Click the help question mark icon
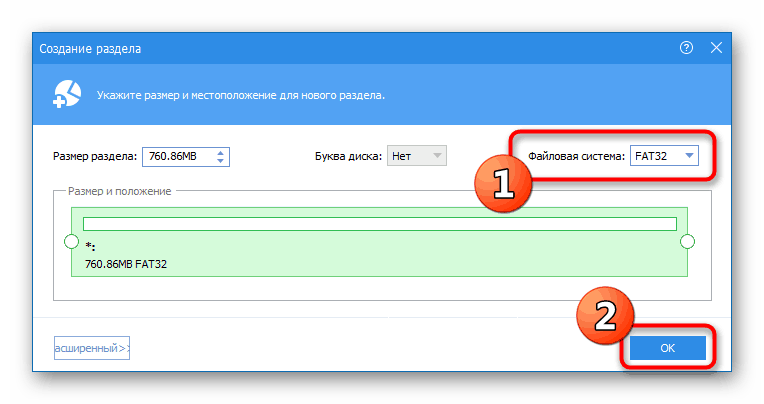This screenshot has height=404, width=764. tap(686, 48)
